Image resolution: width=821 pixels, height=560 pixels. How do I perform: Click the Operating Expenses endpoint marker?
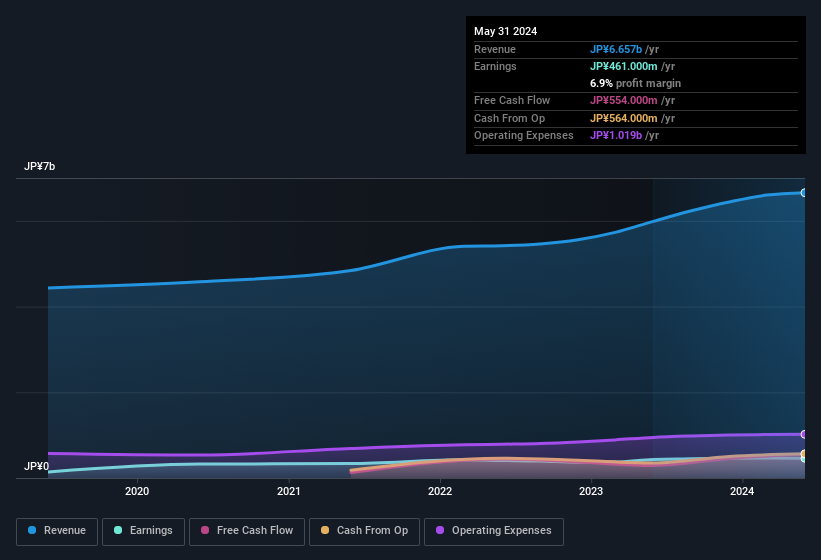[803, 434]
